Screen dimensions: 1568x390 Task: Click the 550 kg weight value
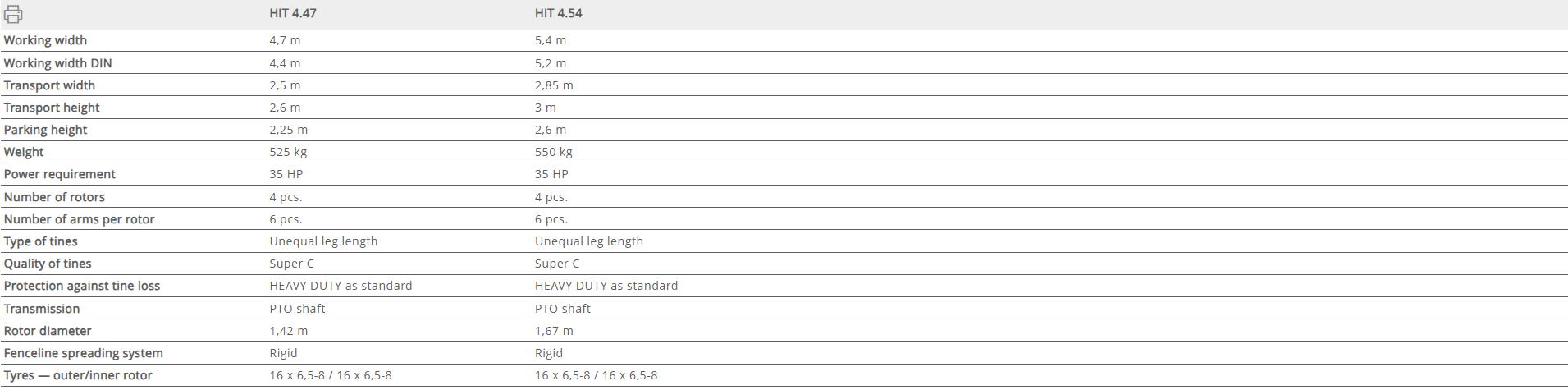553,152
